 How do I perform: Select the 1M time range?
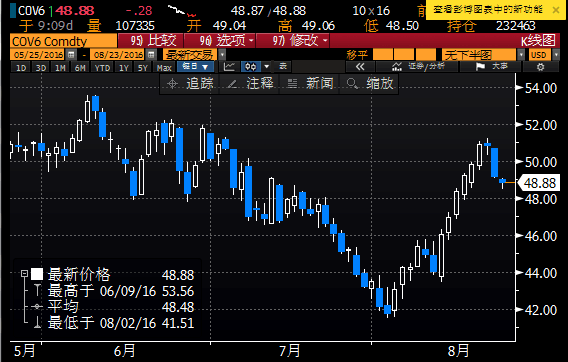click(x=60, y=67)
